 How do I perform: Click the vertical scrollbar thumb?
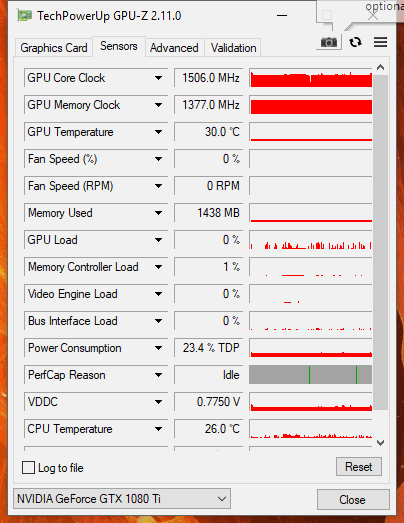click(x=380, y=242)
